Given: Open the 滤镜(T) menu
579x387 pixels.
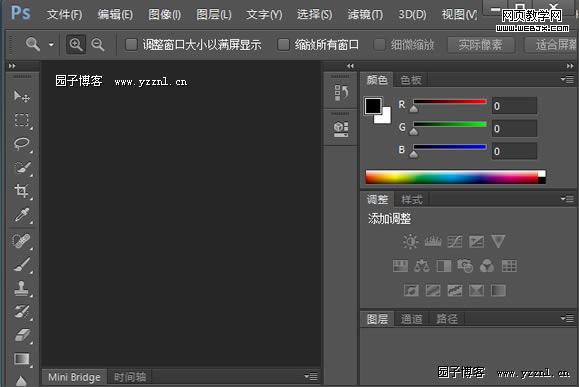Looking at the screenshot, I should [x=365, y=15].
